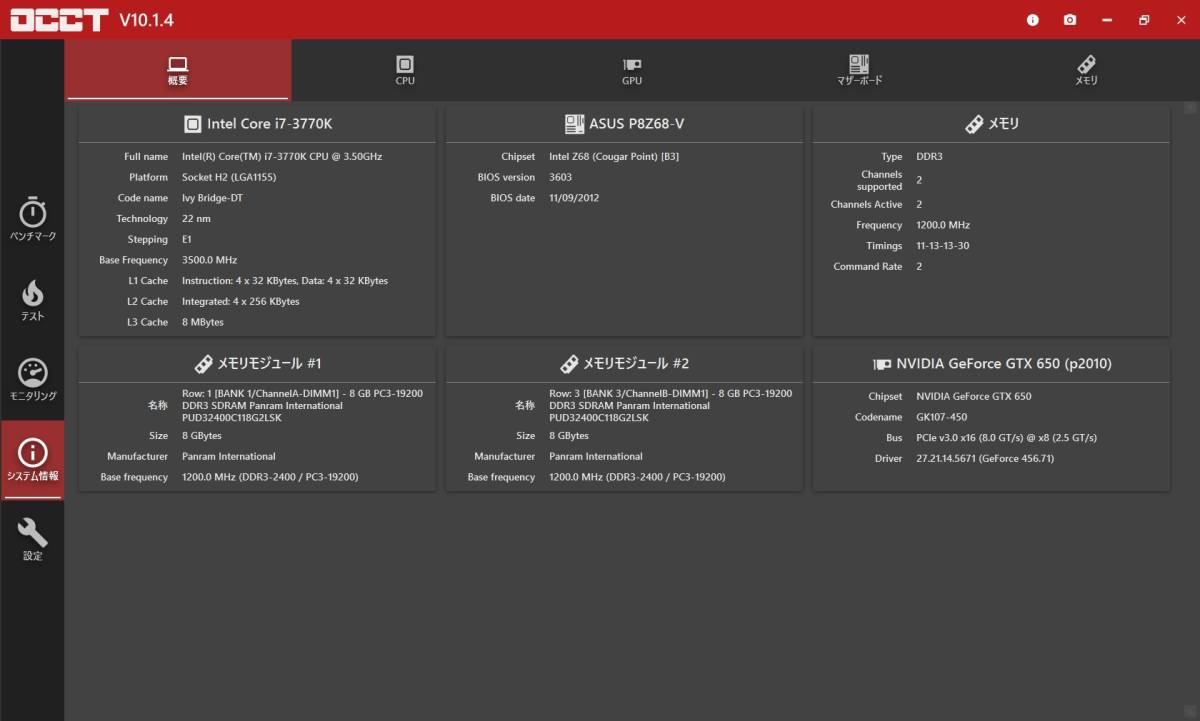Switch to the GPU tab
The height and width of the screenshot is (721, 1200).
tap(632, 70)
